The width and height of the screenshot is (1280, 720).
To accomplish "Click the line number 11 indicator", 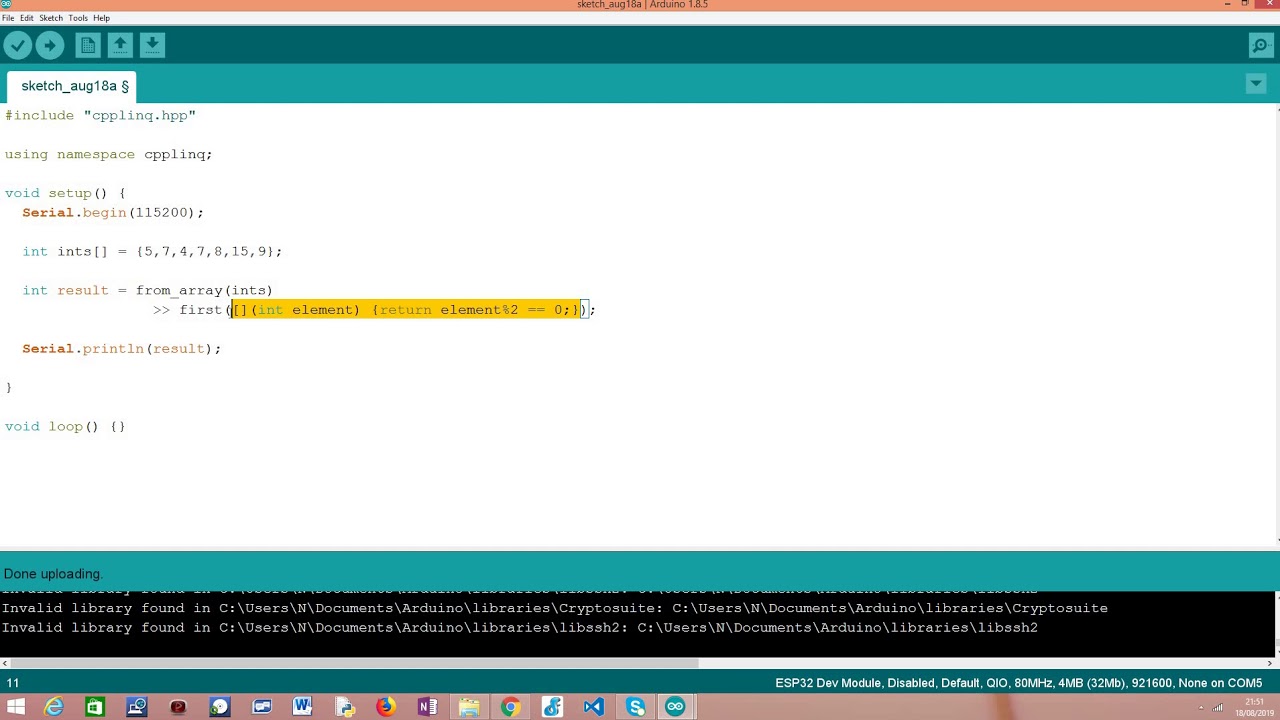I will pyautogui.click(x=13, y=683).
